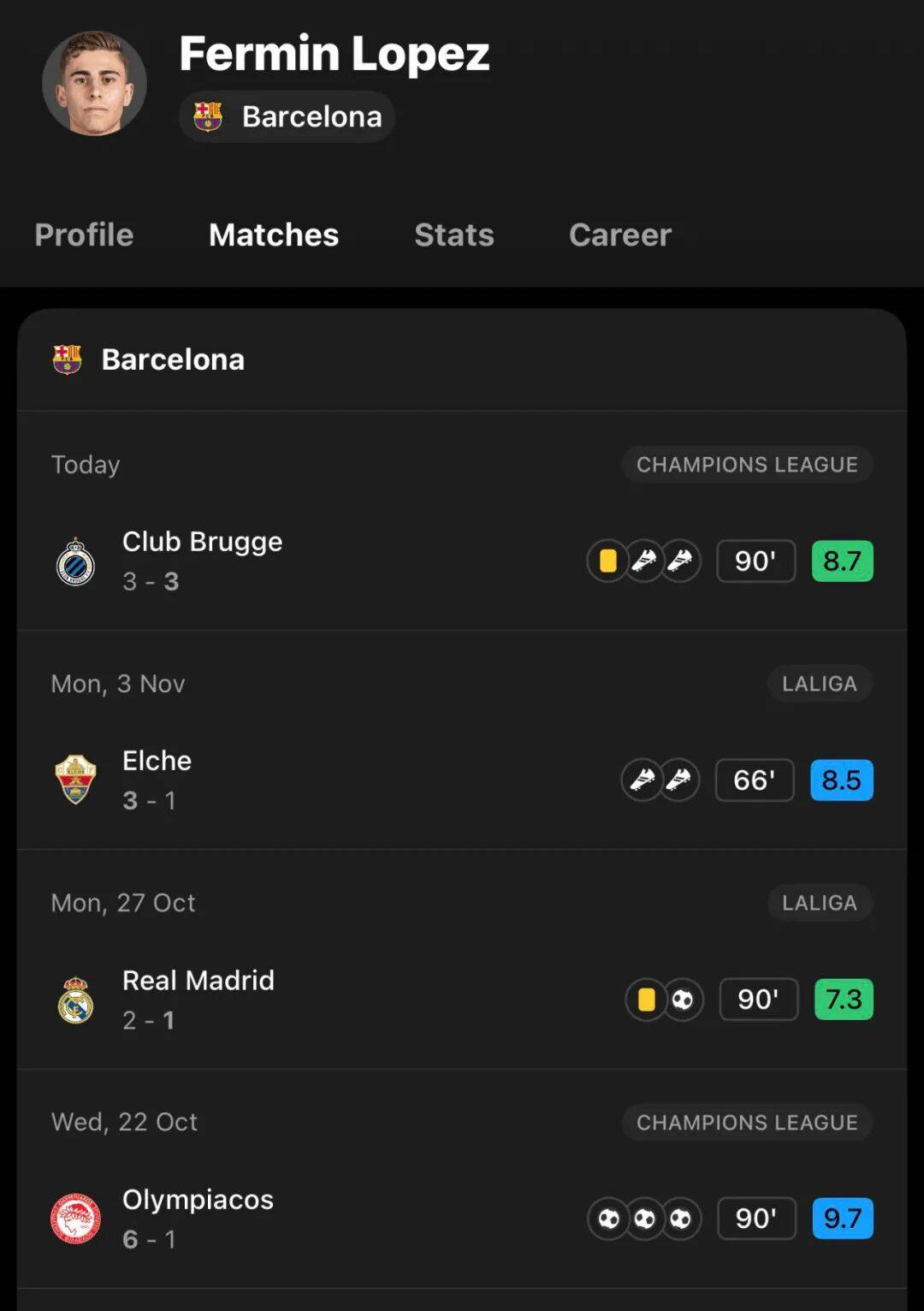Tap the goal ball icon in Real Madrid row
The height and width of the screenshot is (1311, 924).
pos(682,1000)
